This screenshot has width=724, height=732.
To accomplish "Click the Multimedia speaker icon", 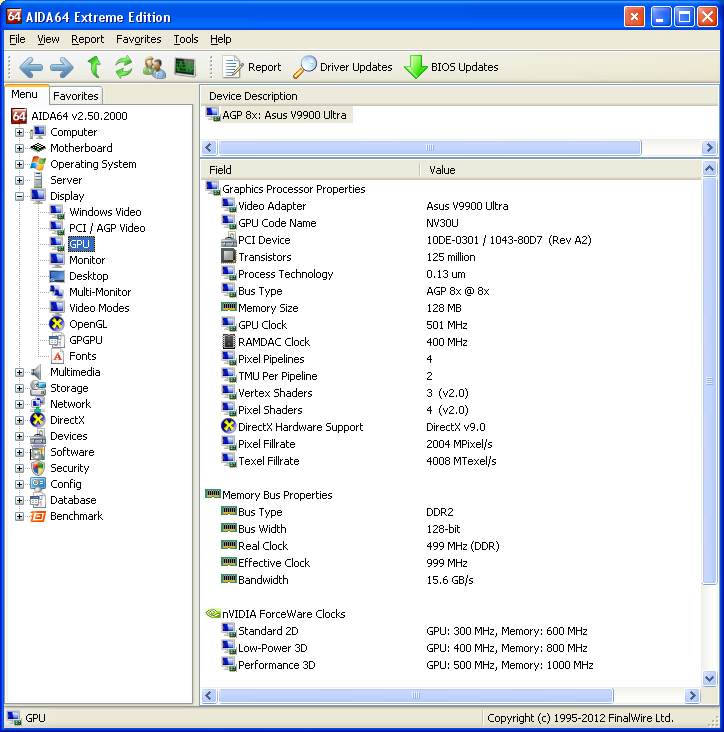I will [x=38, y=372].
